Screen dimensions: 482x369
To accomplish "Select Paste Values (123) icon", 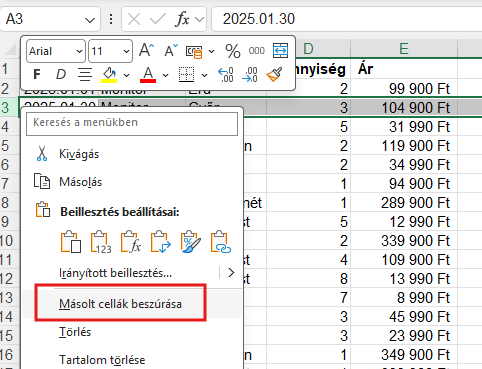I will pyautogui.click(x=101, y=242).
